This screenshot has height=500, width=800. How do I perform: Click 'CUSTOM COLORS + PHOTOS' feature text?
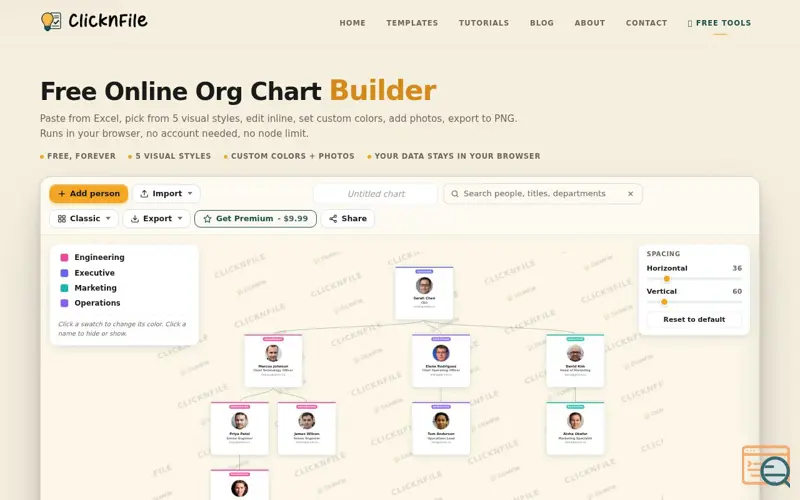(x=292, y=157)
